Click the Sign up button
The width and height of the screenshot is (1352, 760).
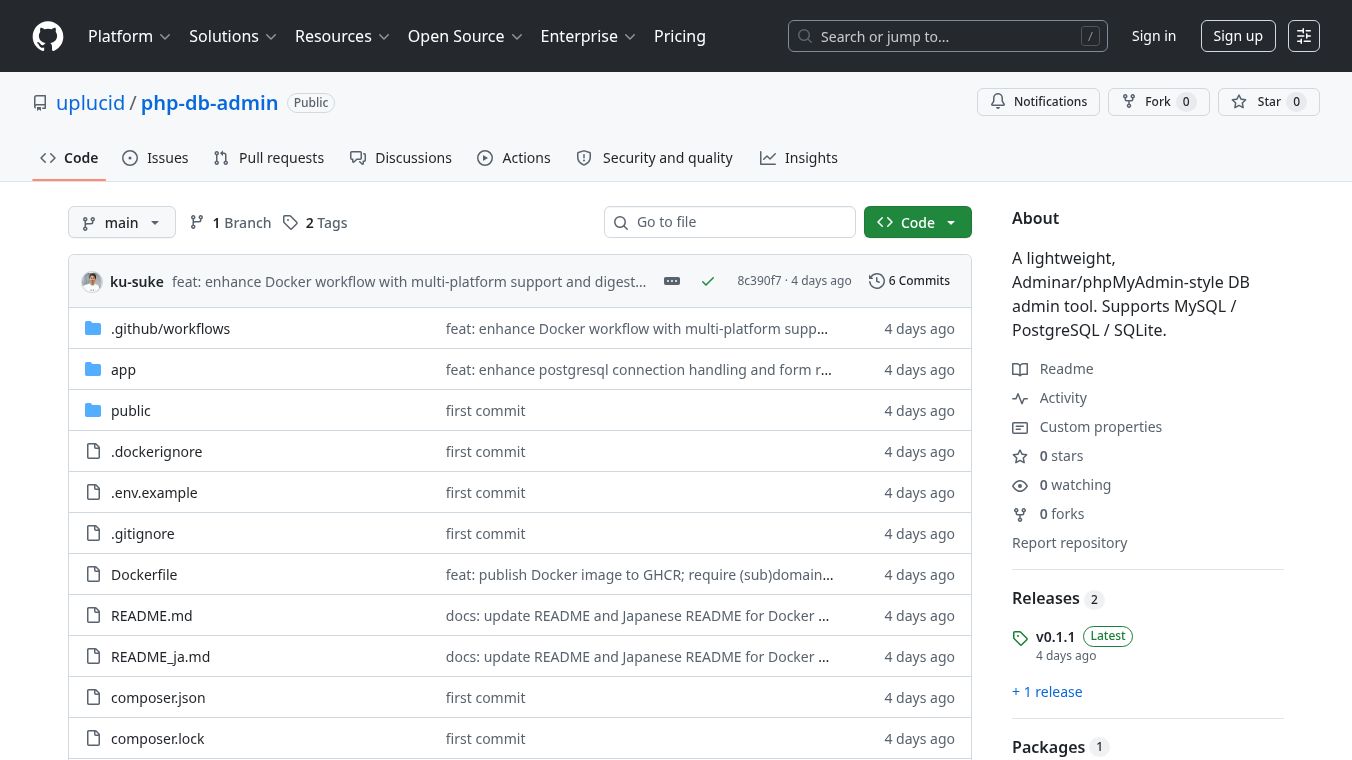[1238, 36]
